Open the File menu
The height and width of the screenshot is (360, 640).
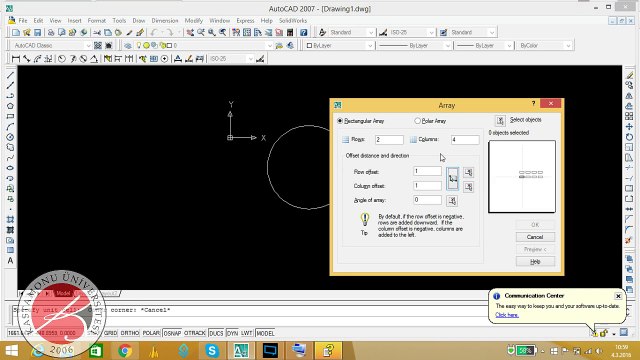[23, 20]
